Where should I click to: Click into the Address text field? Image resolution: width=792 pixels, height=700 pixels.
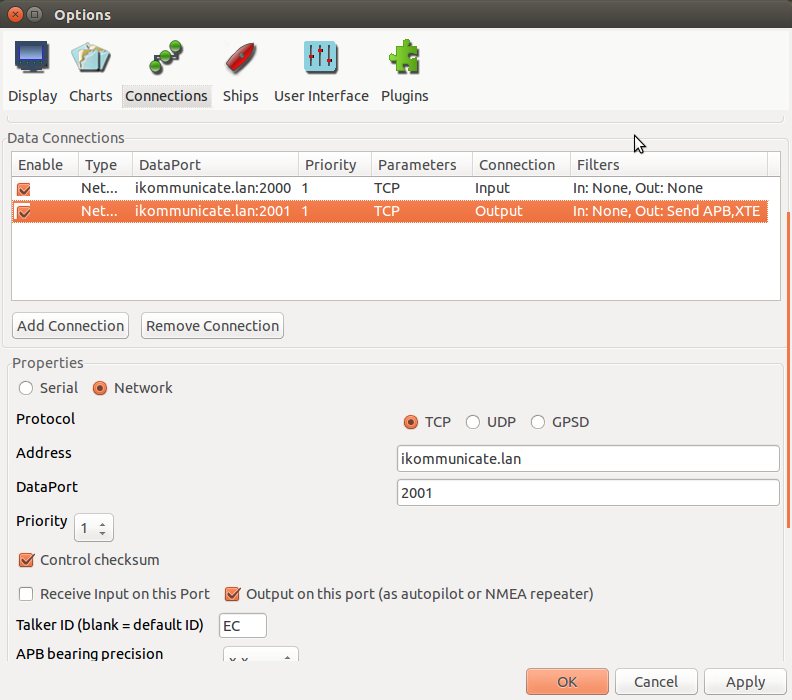(587, 459)
